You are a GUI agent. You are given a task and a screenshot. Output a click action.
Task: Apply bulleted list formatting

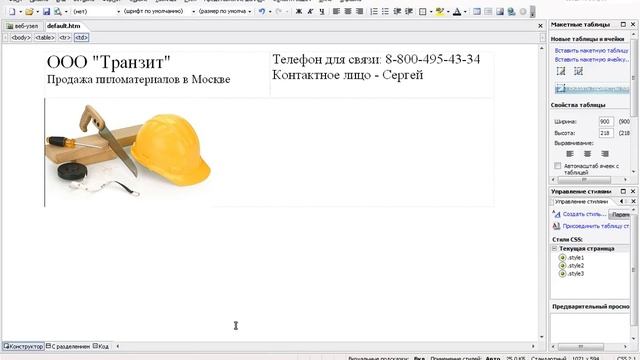point(385,12)
